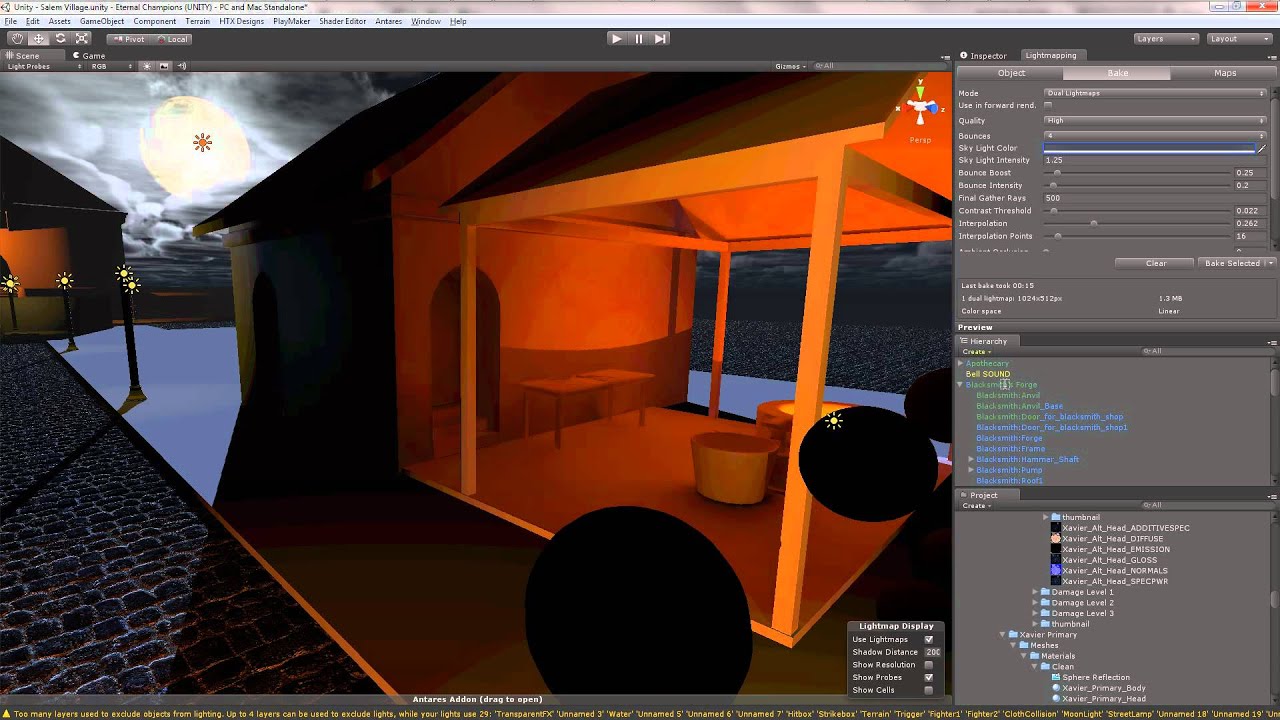This screenshot has width=1280, height=720.
Task: Pick a new Sky Light Color
Action: 1152,147
